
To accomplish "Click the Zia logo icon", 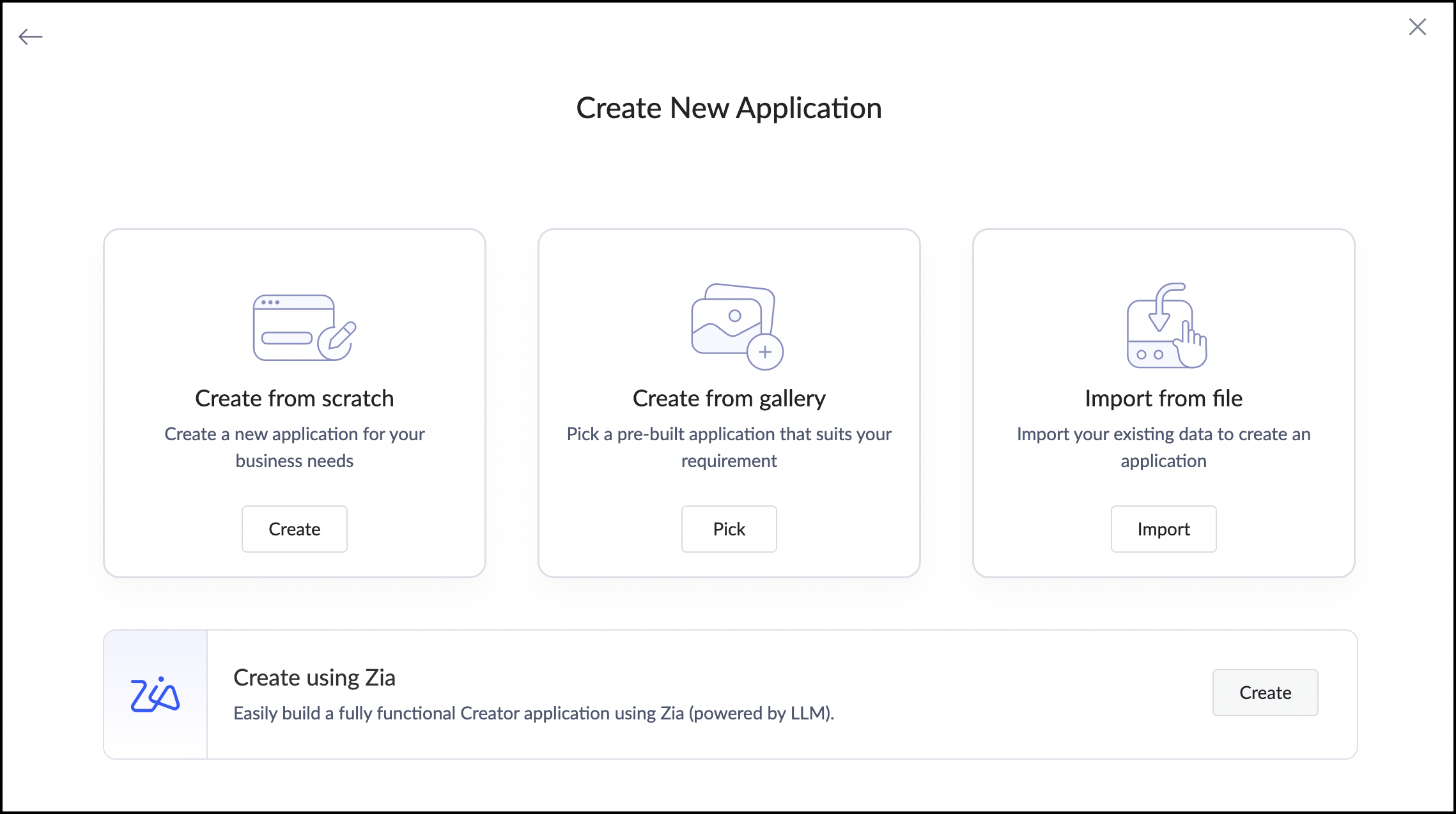I will pos(155,695).
